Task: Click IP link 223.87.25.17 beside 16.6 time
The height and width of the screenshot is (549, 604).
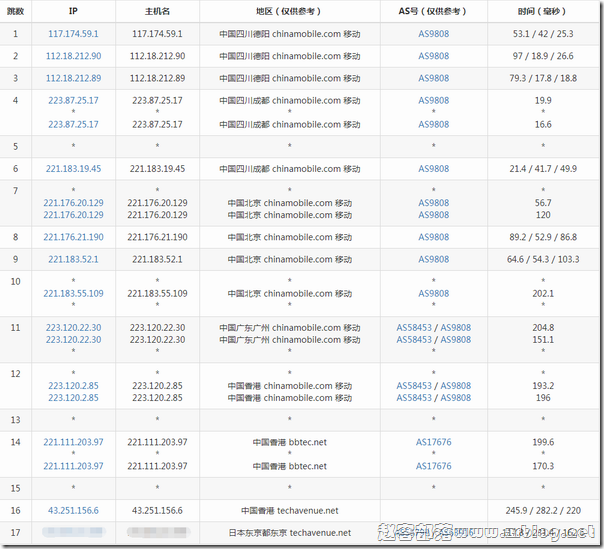Action: 73,124
